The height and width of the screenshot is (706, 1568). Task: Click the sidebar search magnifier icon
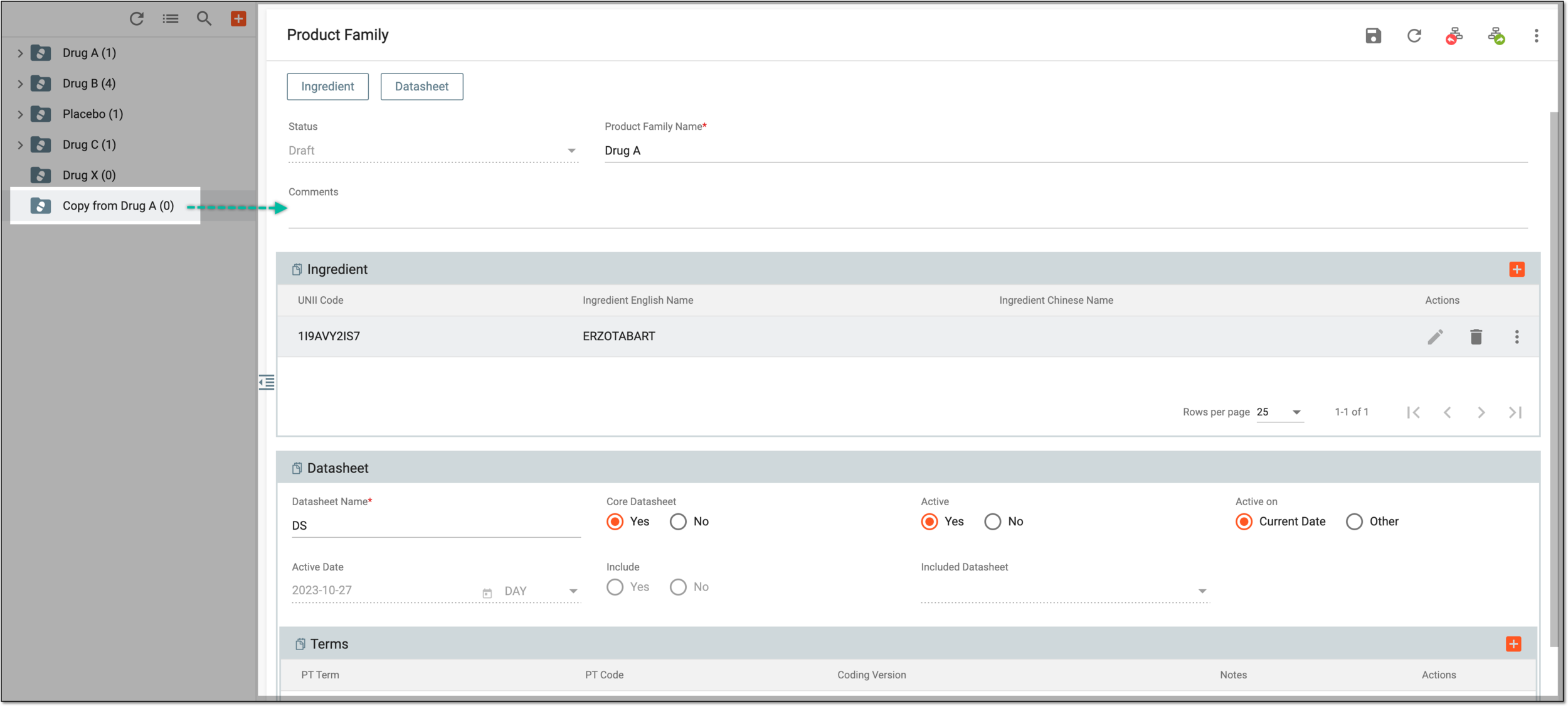tap(204, 19)
